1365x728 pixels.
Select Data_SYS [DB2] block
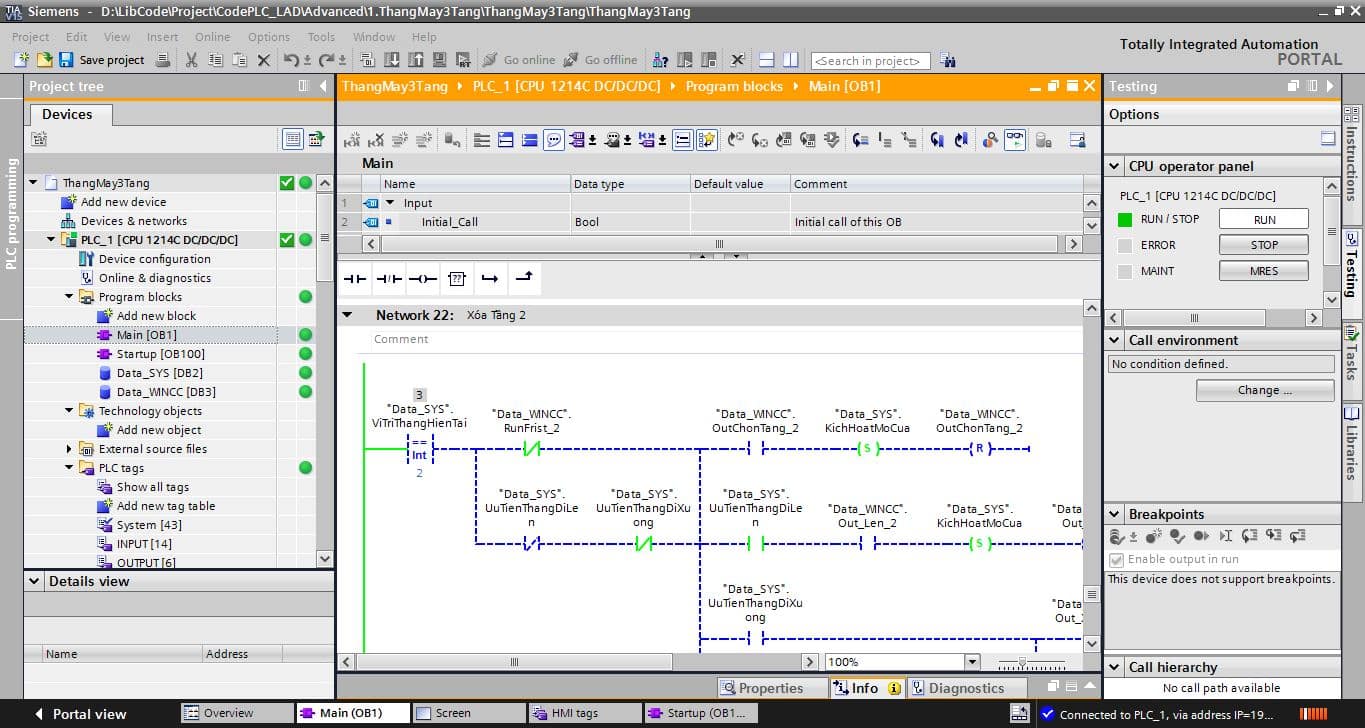point(159,373)
